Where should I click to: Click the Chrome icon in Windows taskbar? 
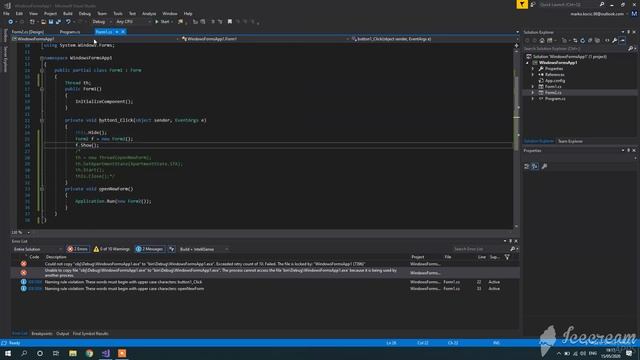tap(89, 353)
